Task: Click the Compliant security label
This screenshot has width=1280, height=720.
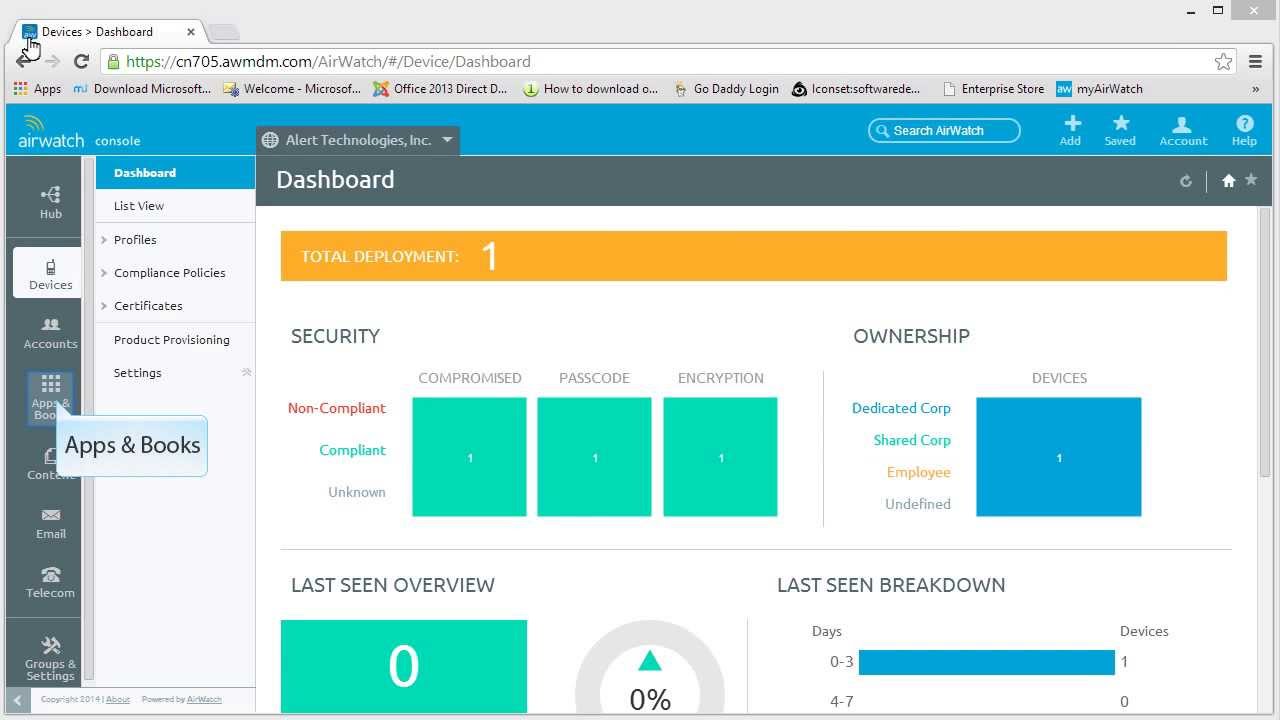Action: [352, 450]
